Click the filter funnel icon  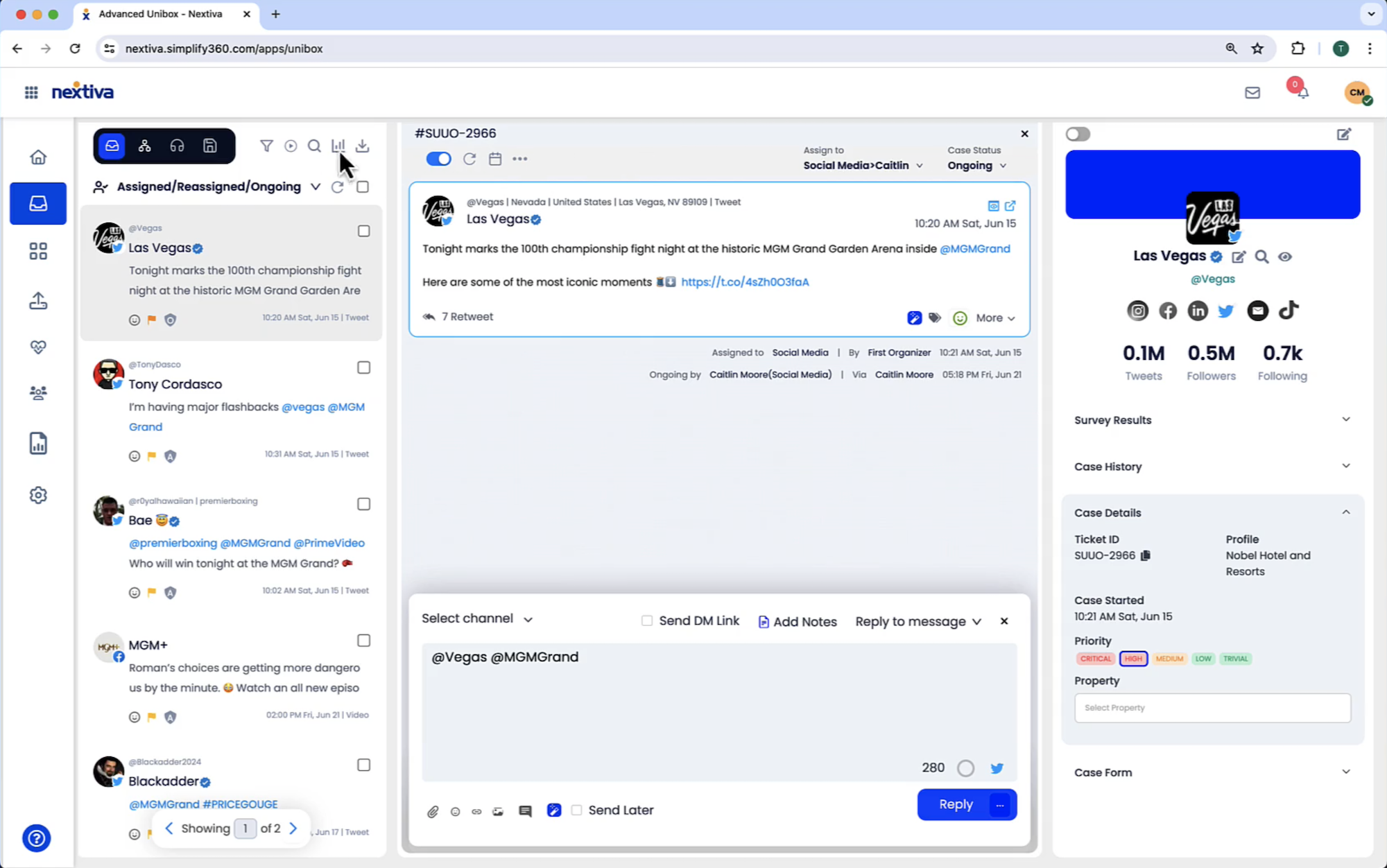[266, 146]
